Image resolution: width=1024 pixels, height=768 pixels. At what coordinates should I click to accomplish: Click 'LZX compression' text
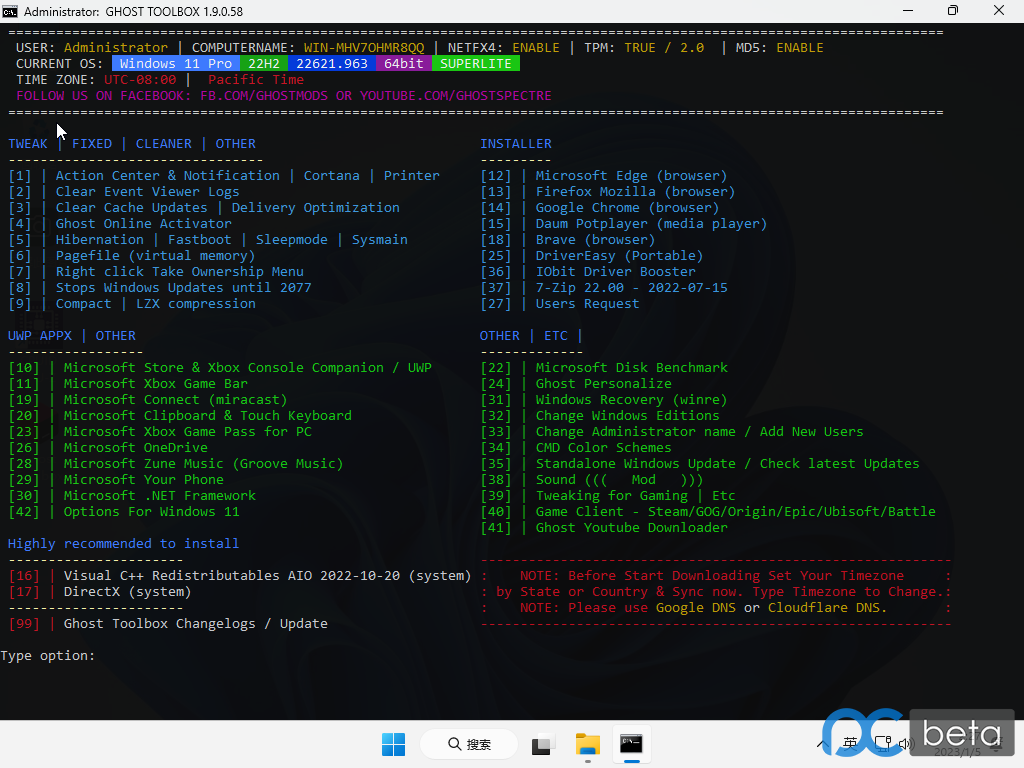click(196, 304)
